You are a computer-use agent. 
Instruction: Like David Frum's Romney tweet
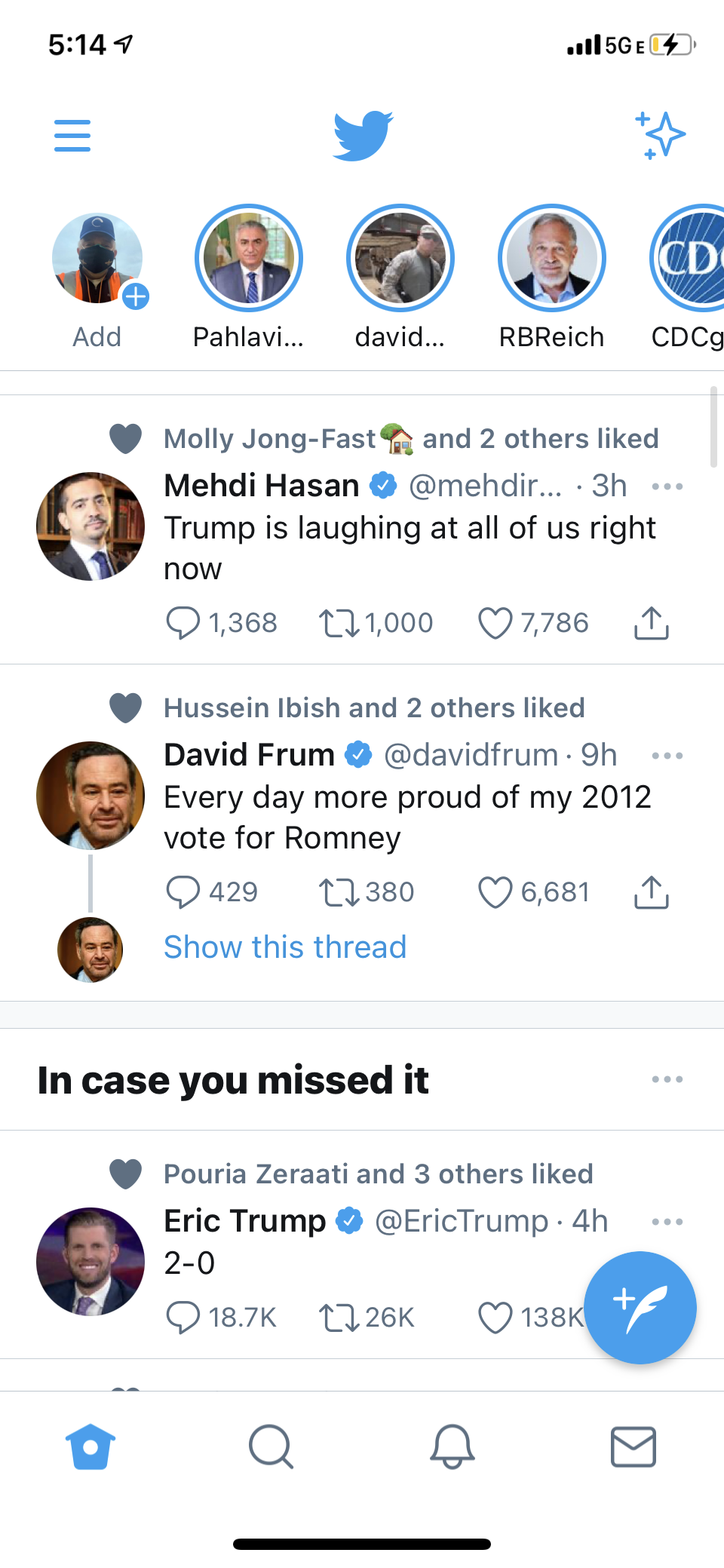pyautogui.click(x=495, y=892)
